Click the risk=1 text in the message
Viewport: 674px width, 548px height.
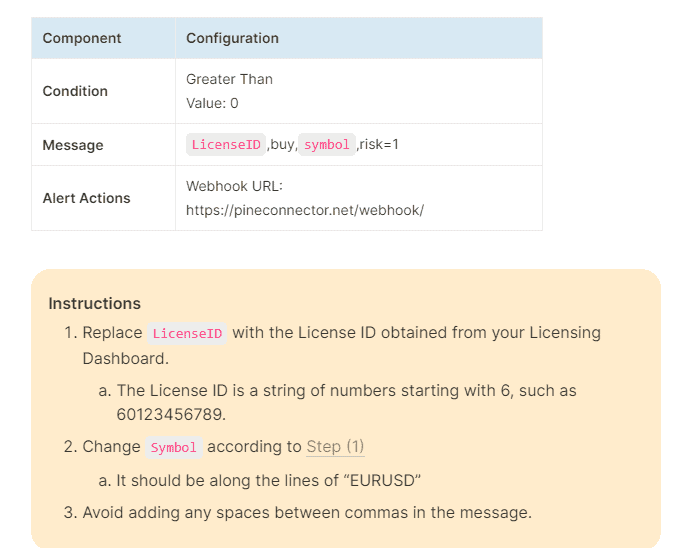point(379,145)
